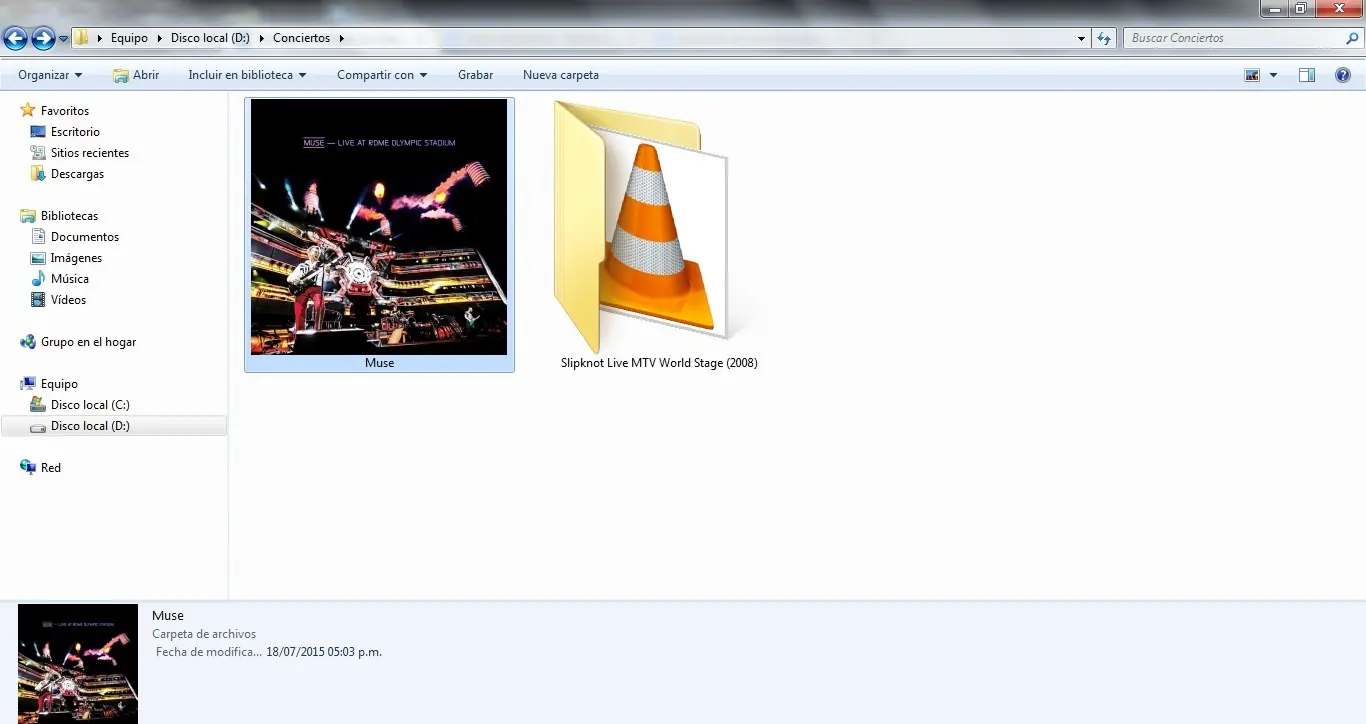Open the address bar history dropdown
The height and width of the screenshot is (724, 1366).
pyautogui.click(x=1082, y=38)
